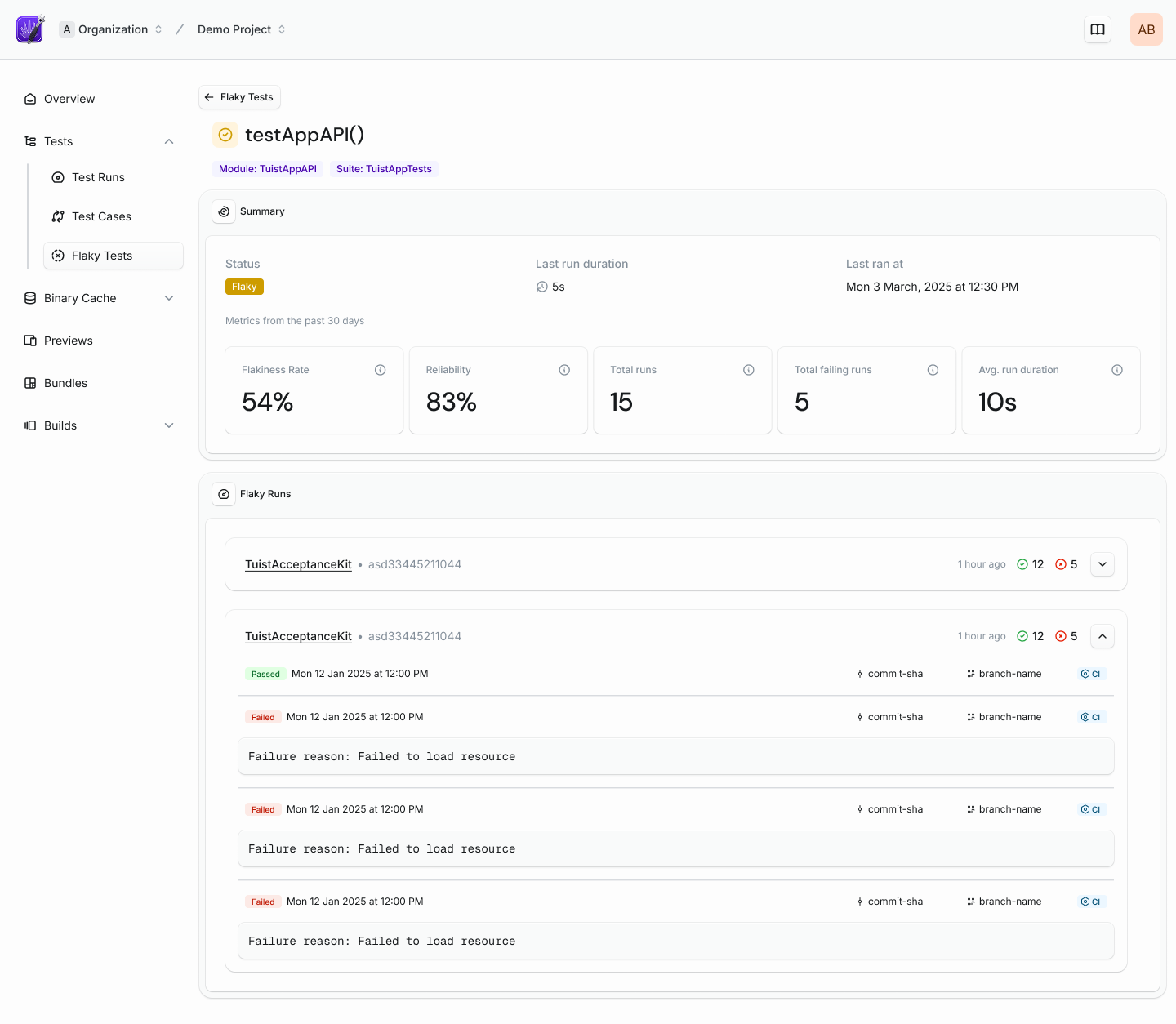Screen dimensions: 1176x1024
Task: Collapse the Tests sidebar section
Action: click(169, 141)
